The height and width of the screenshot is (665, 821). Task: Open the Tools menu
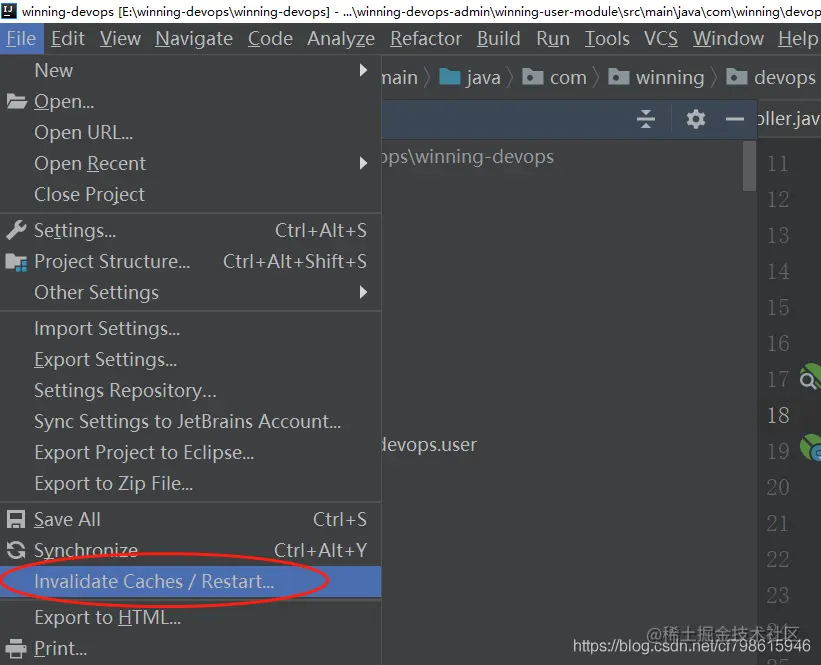[x=607, y=39]
